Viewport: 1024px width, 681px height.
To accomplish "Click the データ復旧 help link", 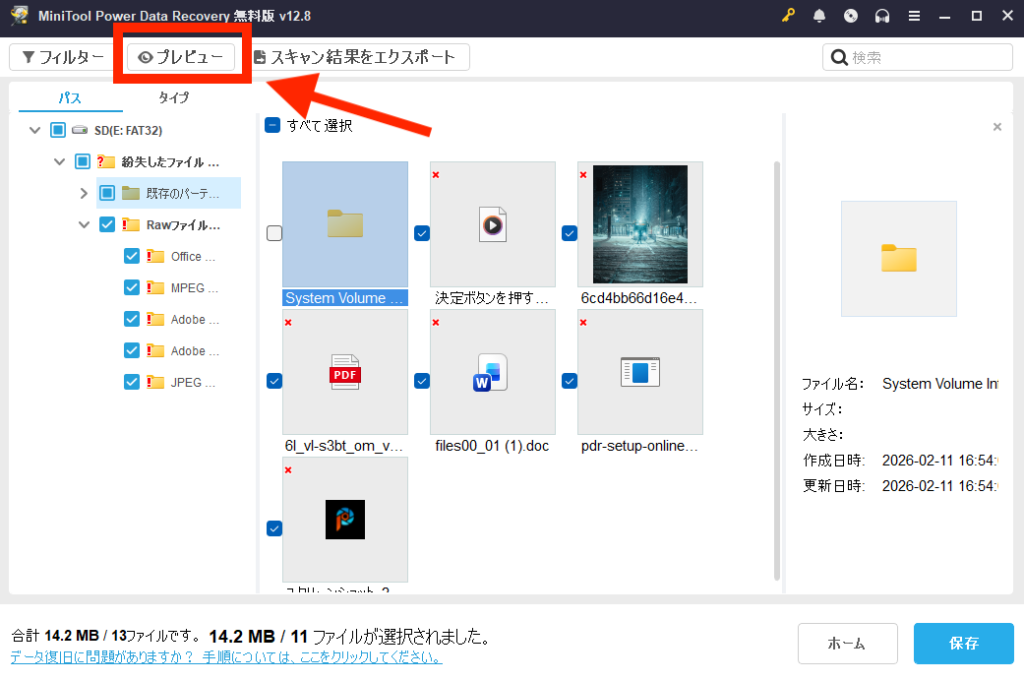I will 226,658.
